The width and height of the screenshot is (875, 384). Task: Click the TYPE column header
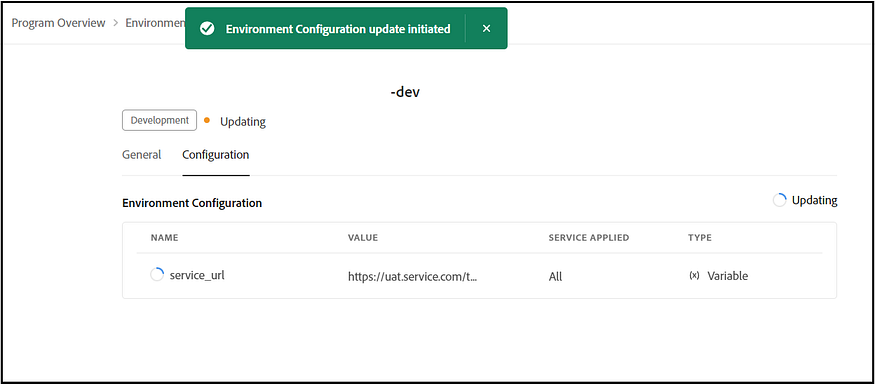[700, 238]
